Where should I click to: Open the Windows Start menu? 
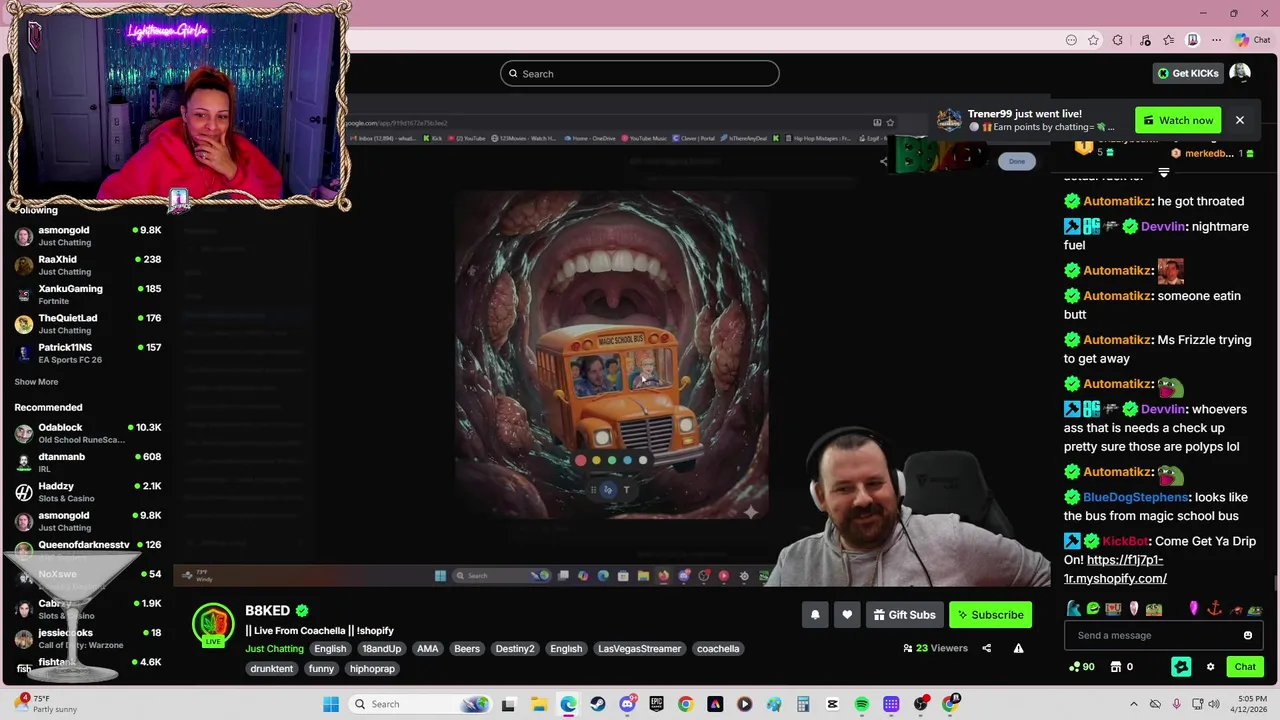point(331,704)
